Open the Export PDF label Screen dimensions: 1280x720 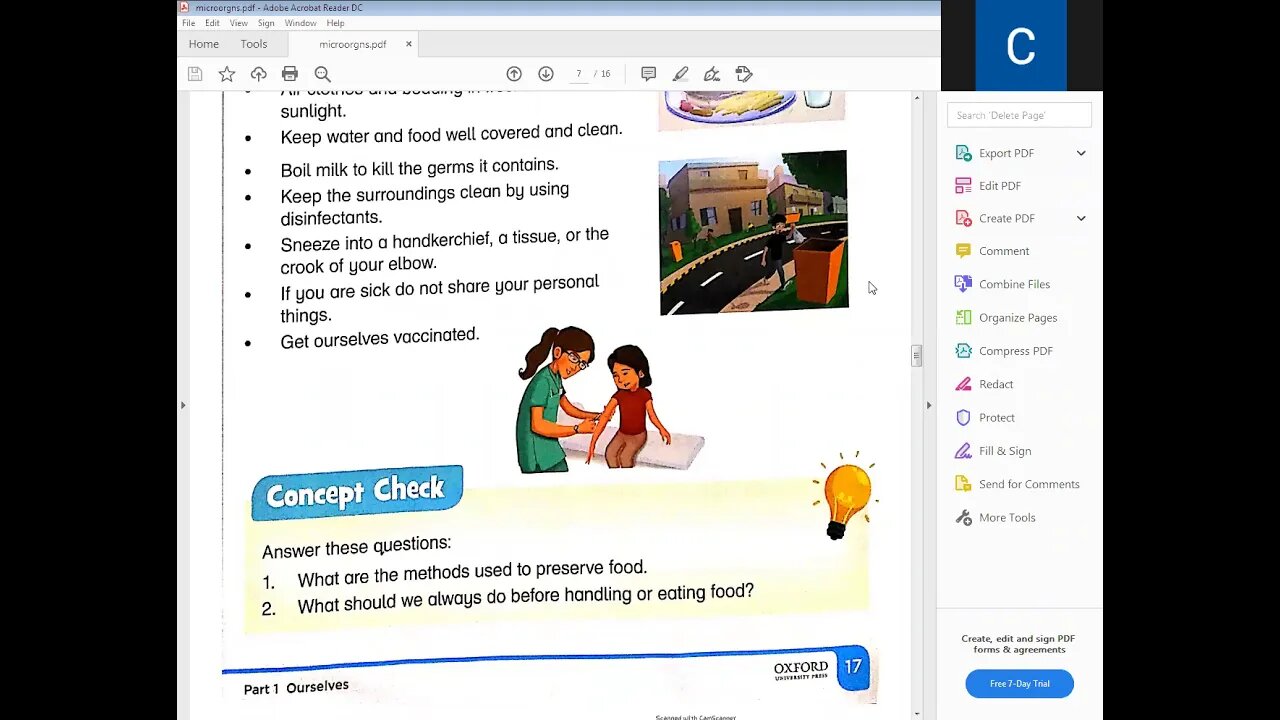[1006, 153]
